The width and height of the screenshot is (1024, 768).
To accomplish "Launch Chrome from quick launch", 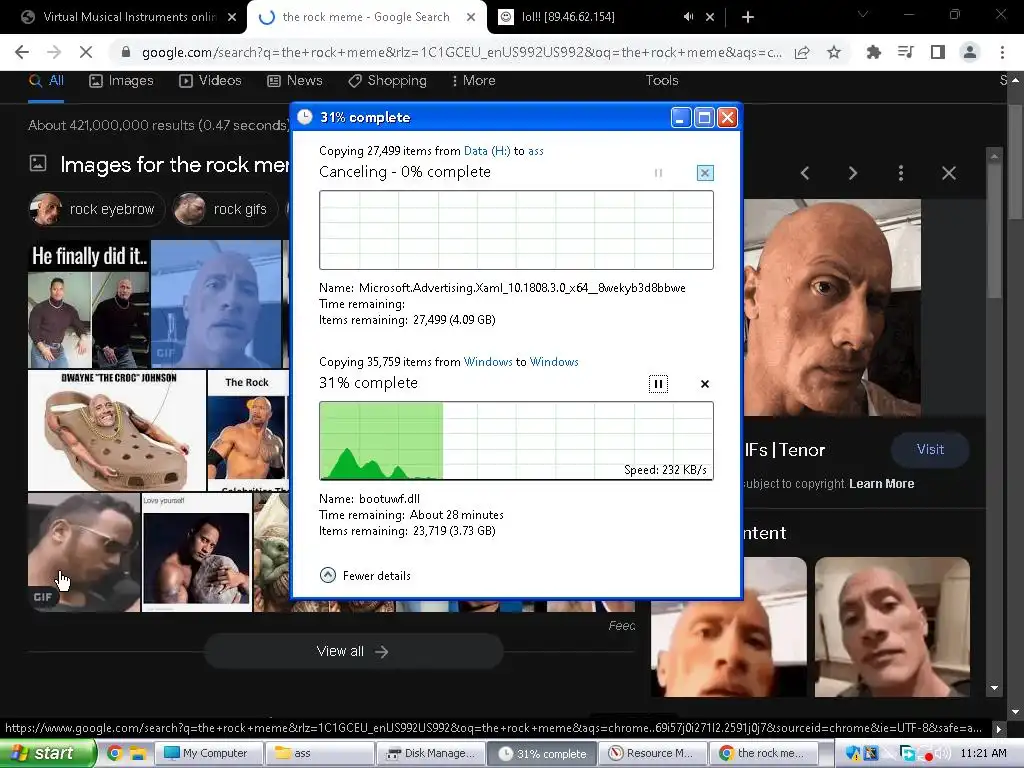I will pos(115,754).
